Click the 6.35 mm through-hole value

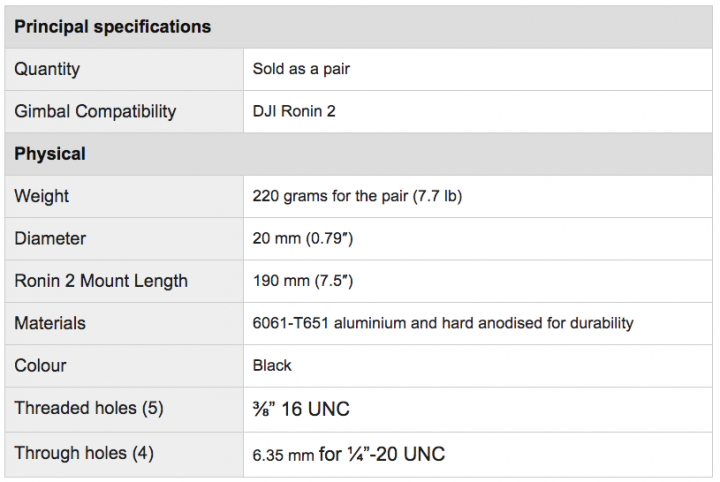tap(349, 453)
